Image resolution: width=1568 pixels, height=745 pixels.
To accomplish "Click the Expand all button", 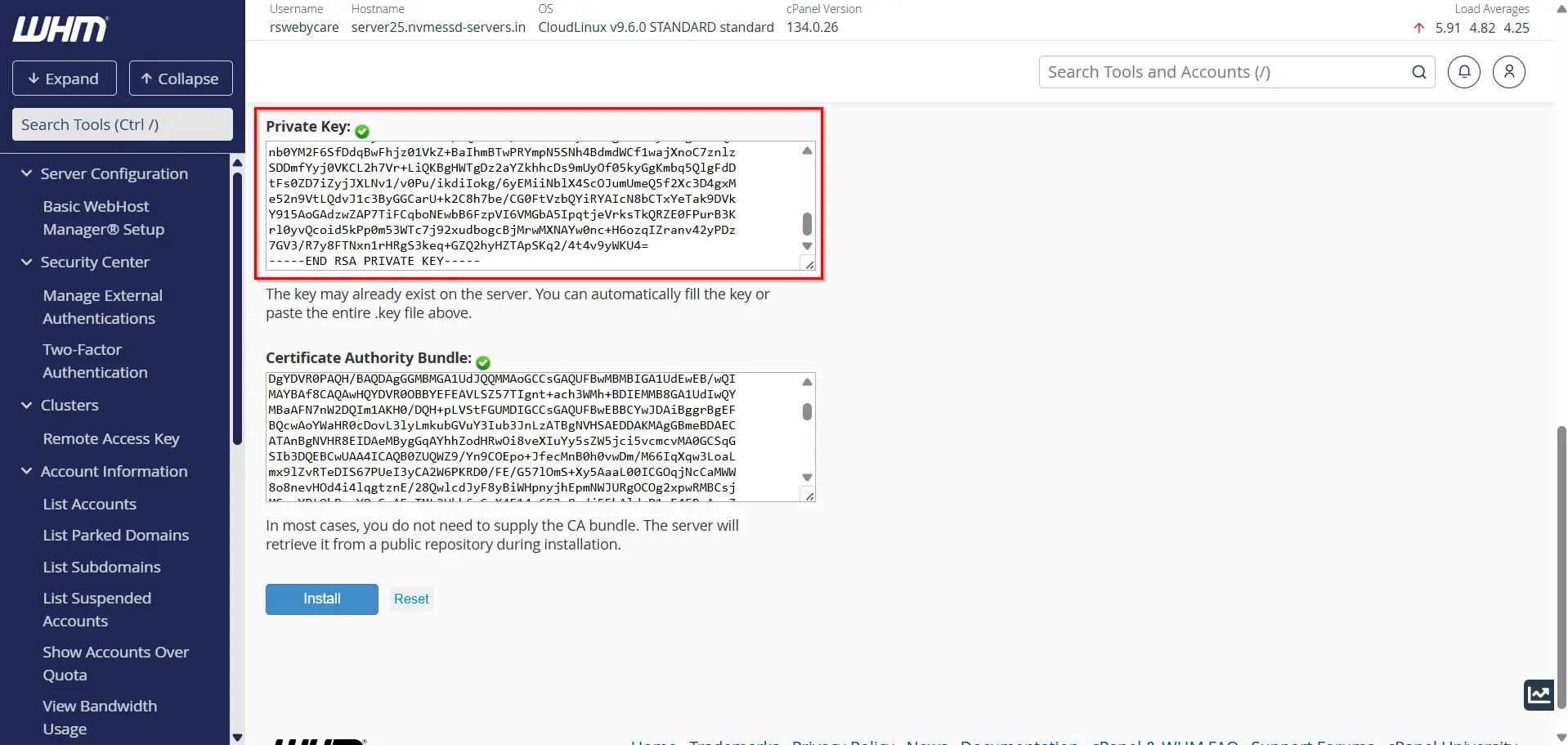I will click(65, 79).
